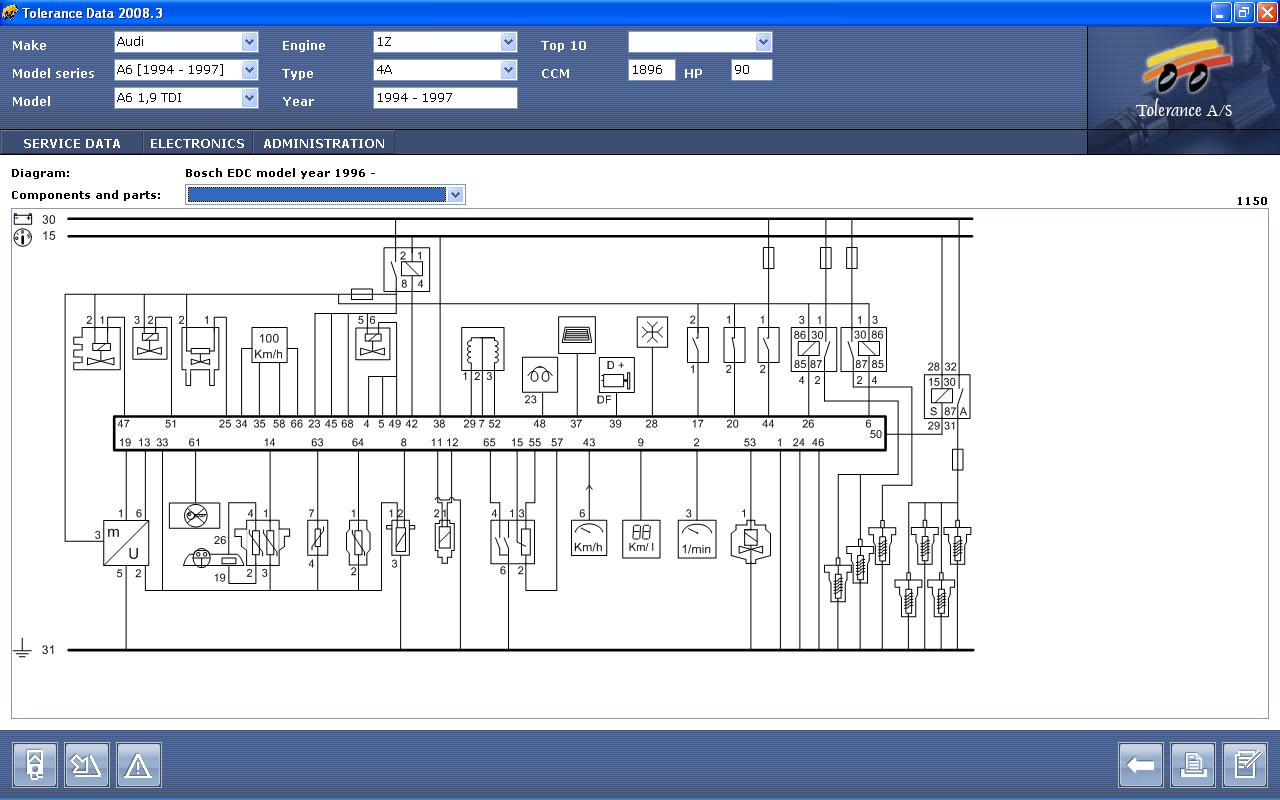Click the Year field showing 1994 - 1997

pyautogui.click(x=444, y=98)
